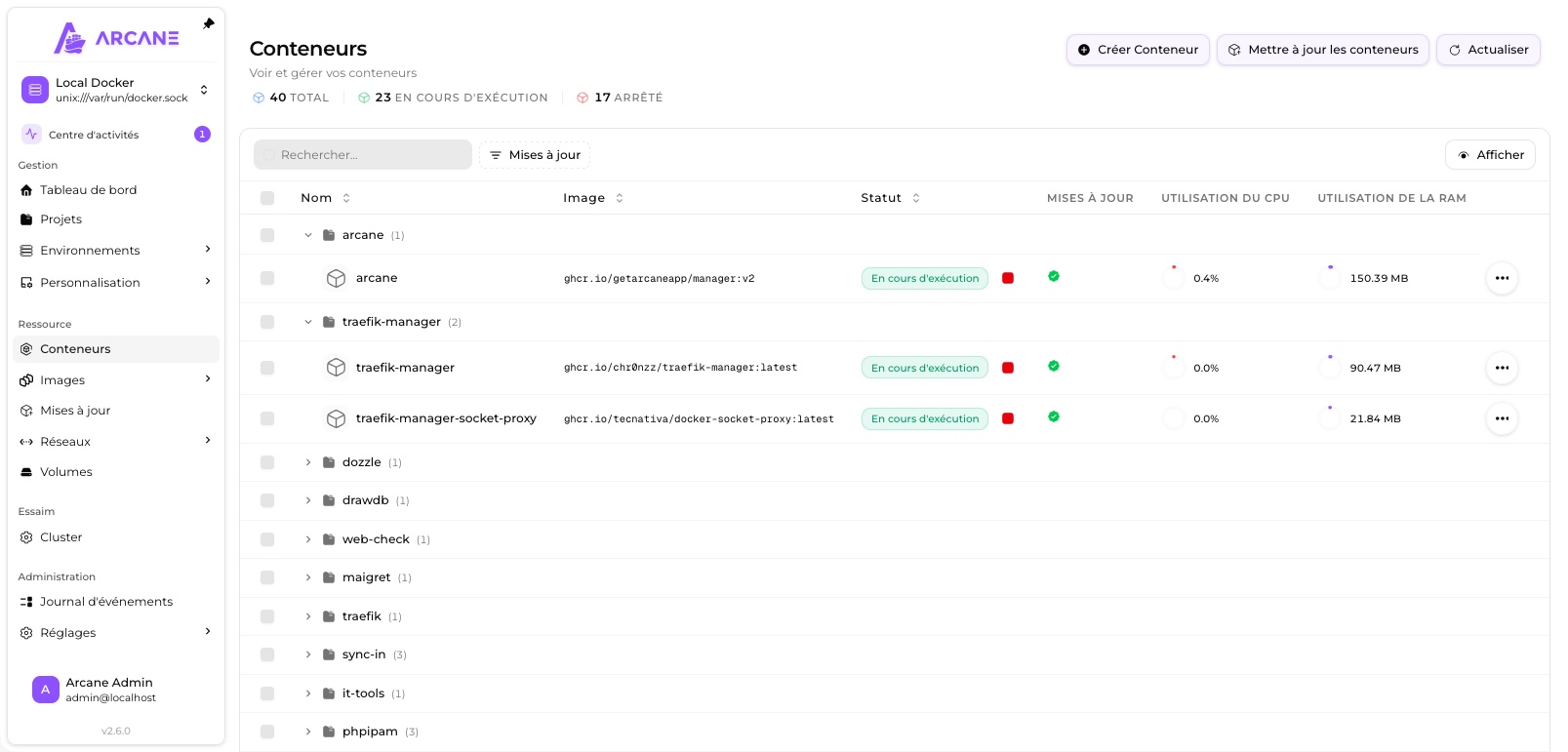Click the traefik-manager container cube icon
This screenshot has width=1568, height=752.
click(337, 368)
